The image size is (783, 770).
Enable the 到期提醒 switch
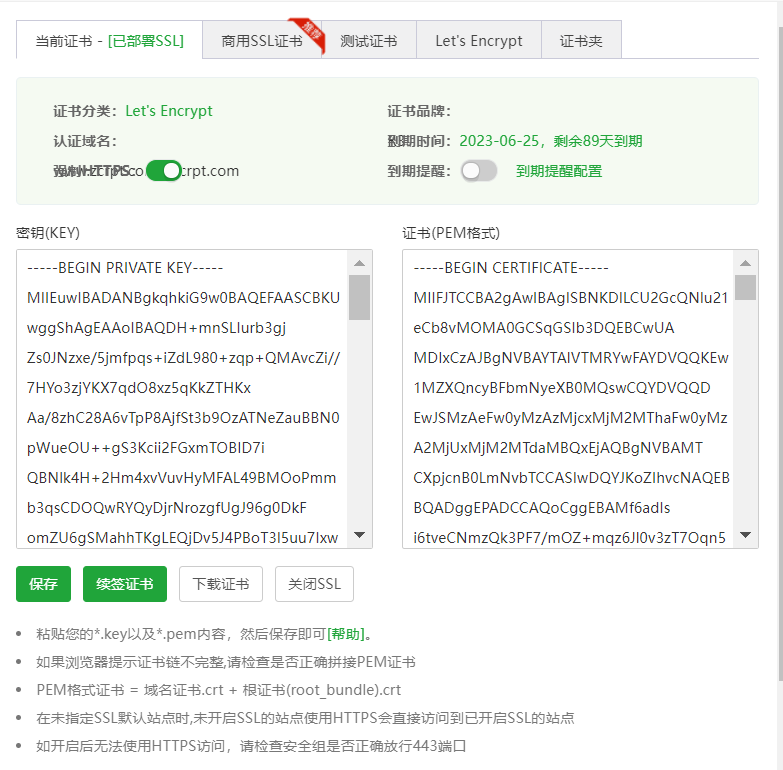tap(479, 171)
